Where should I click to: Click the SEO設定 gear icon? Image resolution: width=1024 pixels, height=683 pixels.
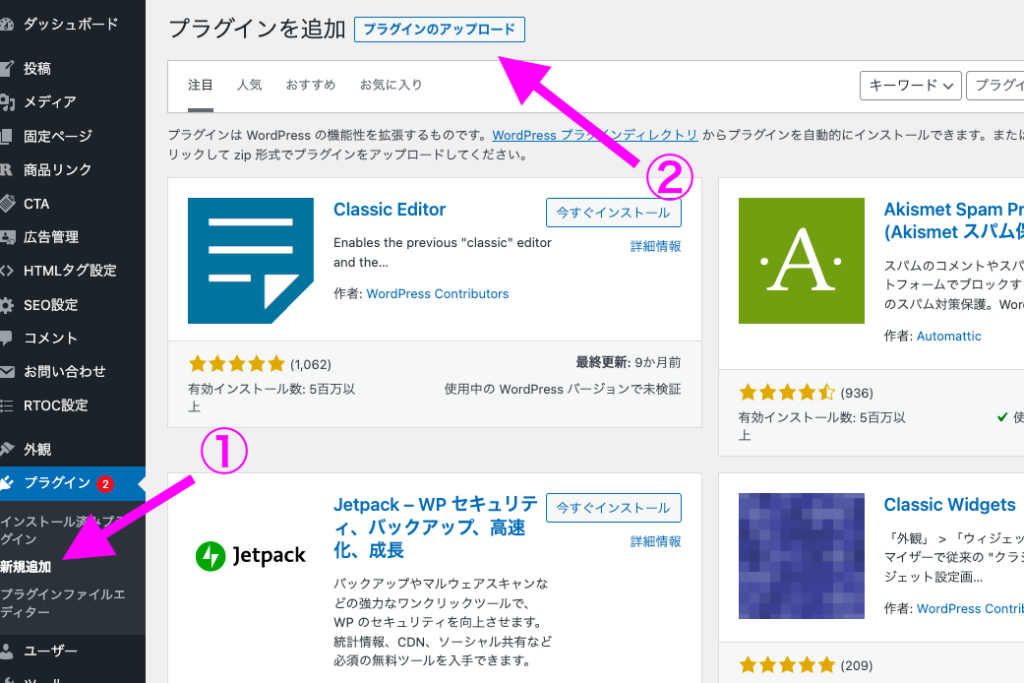[x=7, y=305]
